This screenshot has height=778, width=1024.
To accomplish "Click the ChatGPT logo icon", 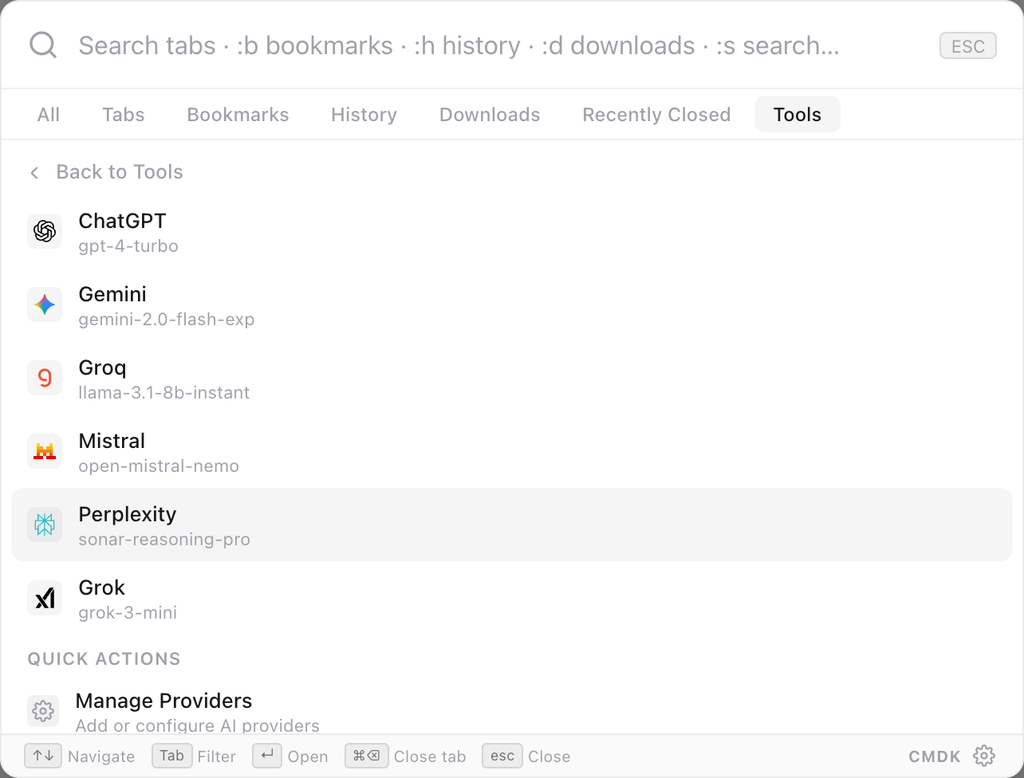I will coord(44,231).
